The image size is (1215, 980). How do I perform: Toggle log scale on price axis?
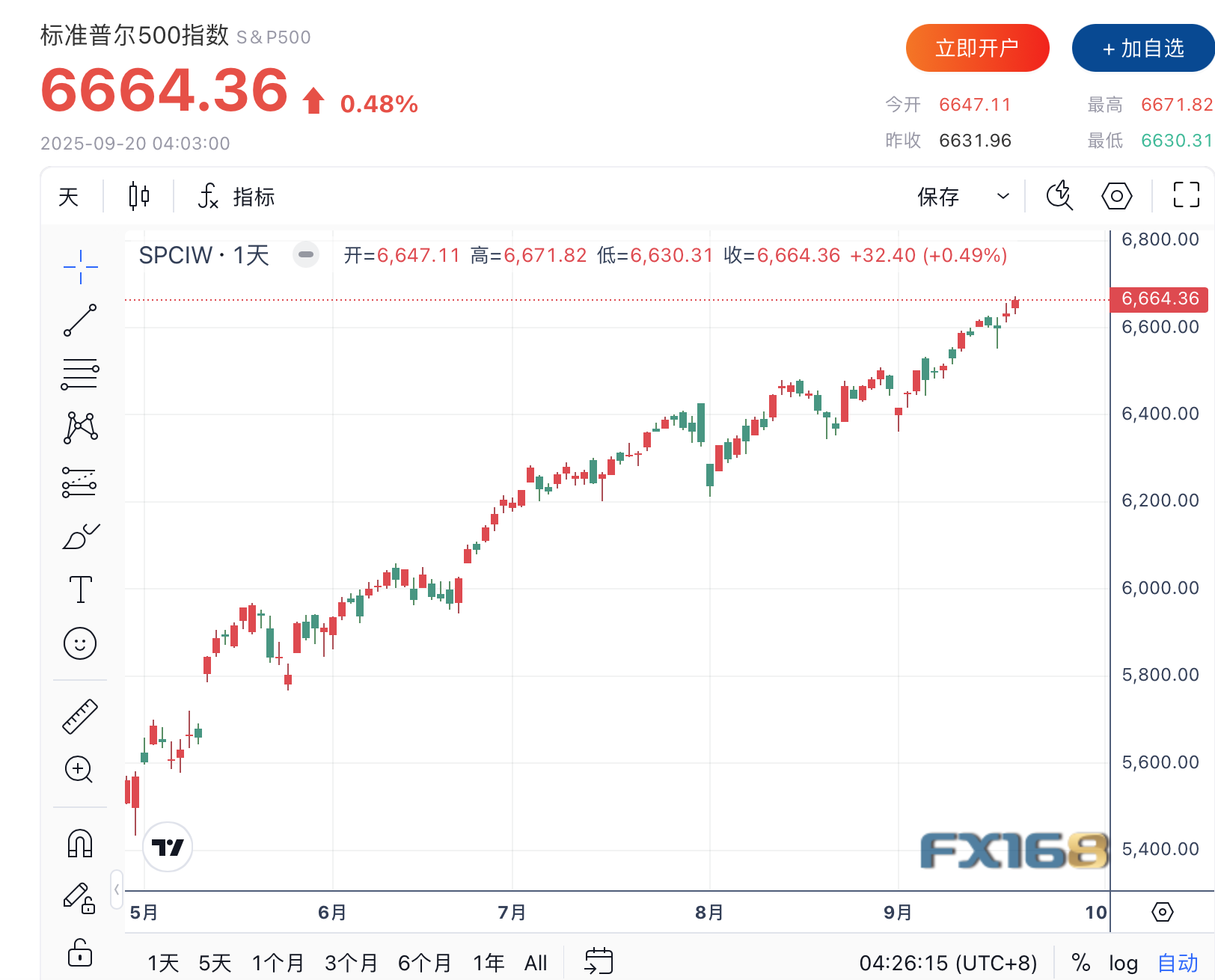[x=1123, y=964]
